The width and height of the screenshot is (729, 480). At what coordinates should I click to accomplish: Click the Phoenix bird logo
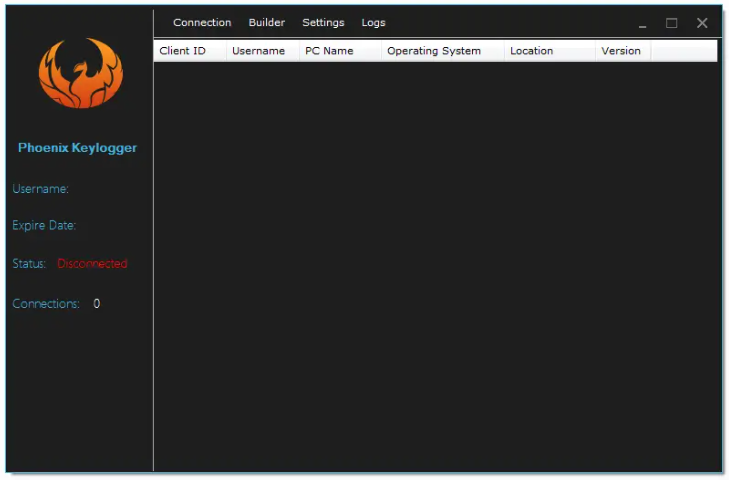80,74
